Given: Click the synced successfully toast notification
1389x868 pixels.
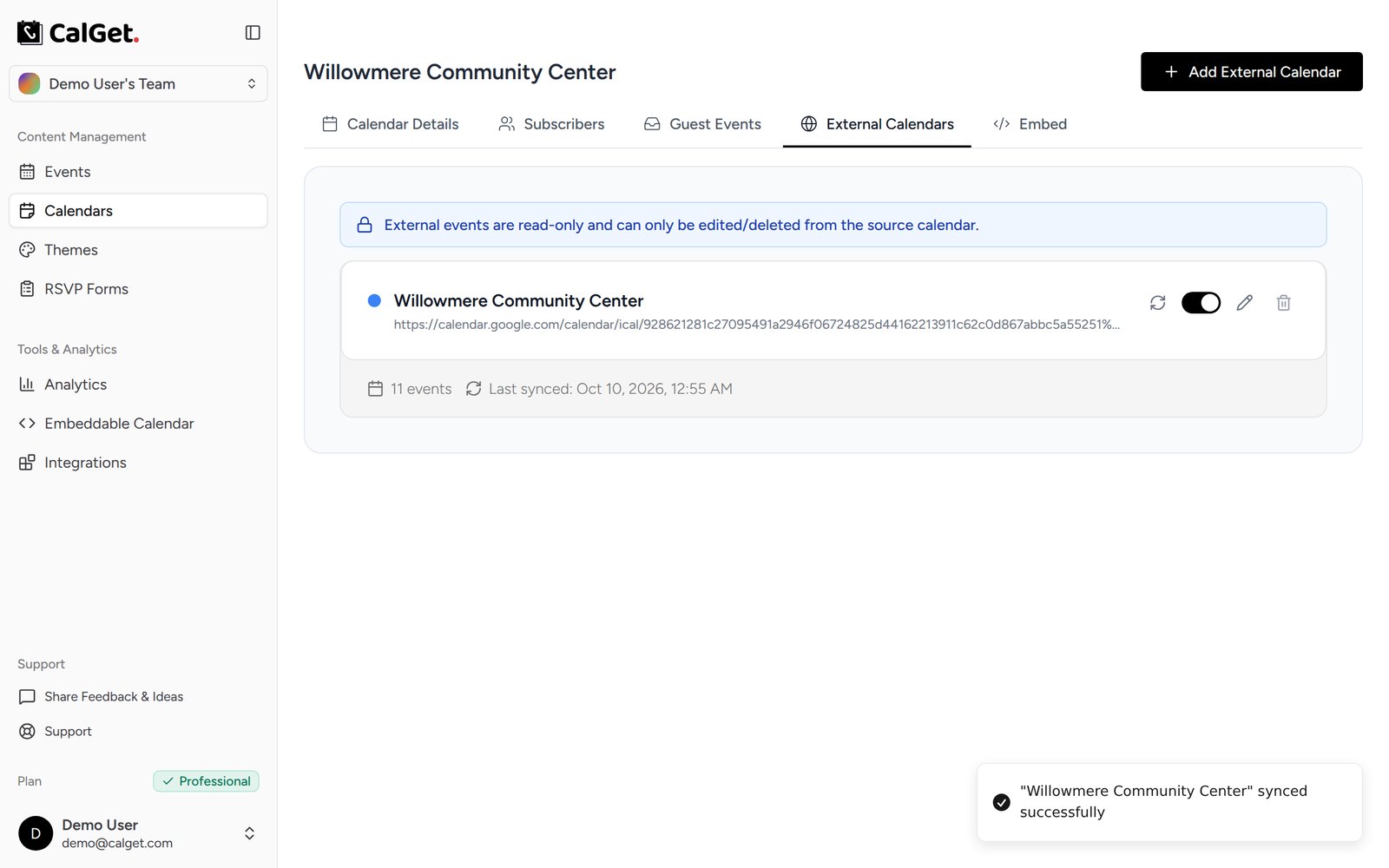Looking at the screenshot, I should click(x=1169, y=802).
